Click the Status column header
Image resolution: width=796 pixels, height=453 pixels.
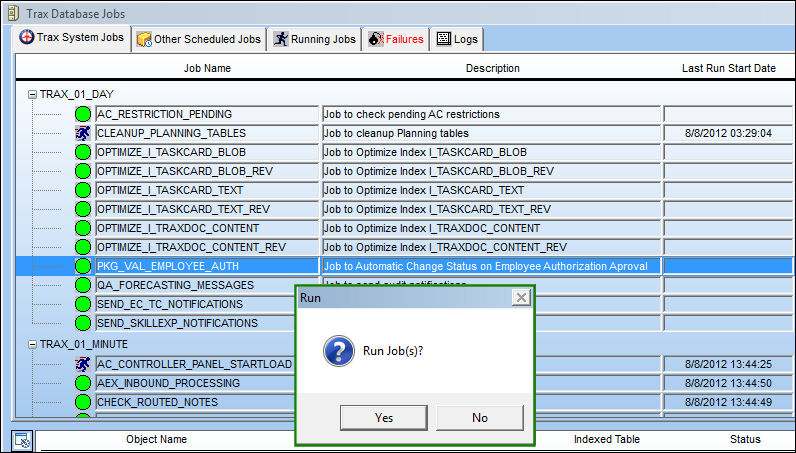[x=745, y=439]
